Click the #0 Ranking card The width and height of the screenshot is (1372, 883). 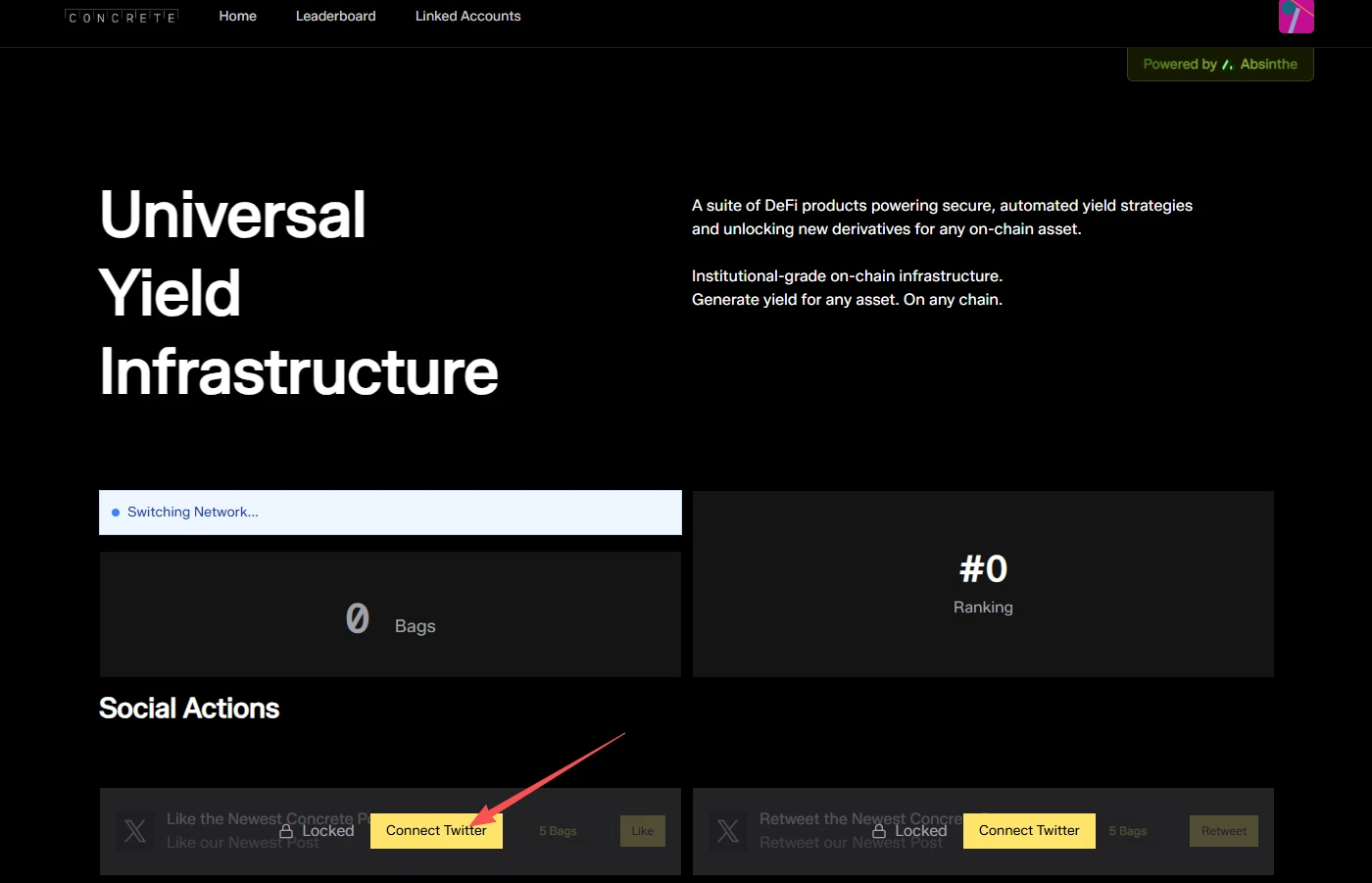(x=983, y=584)
